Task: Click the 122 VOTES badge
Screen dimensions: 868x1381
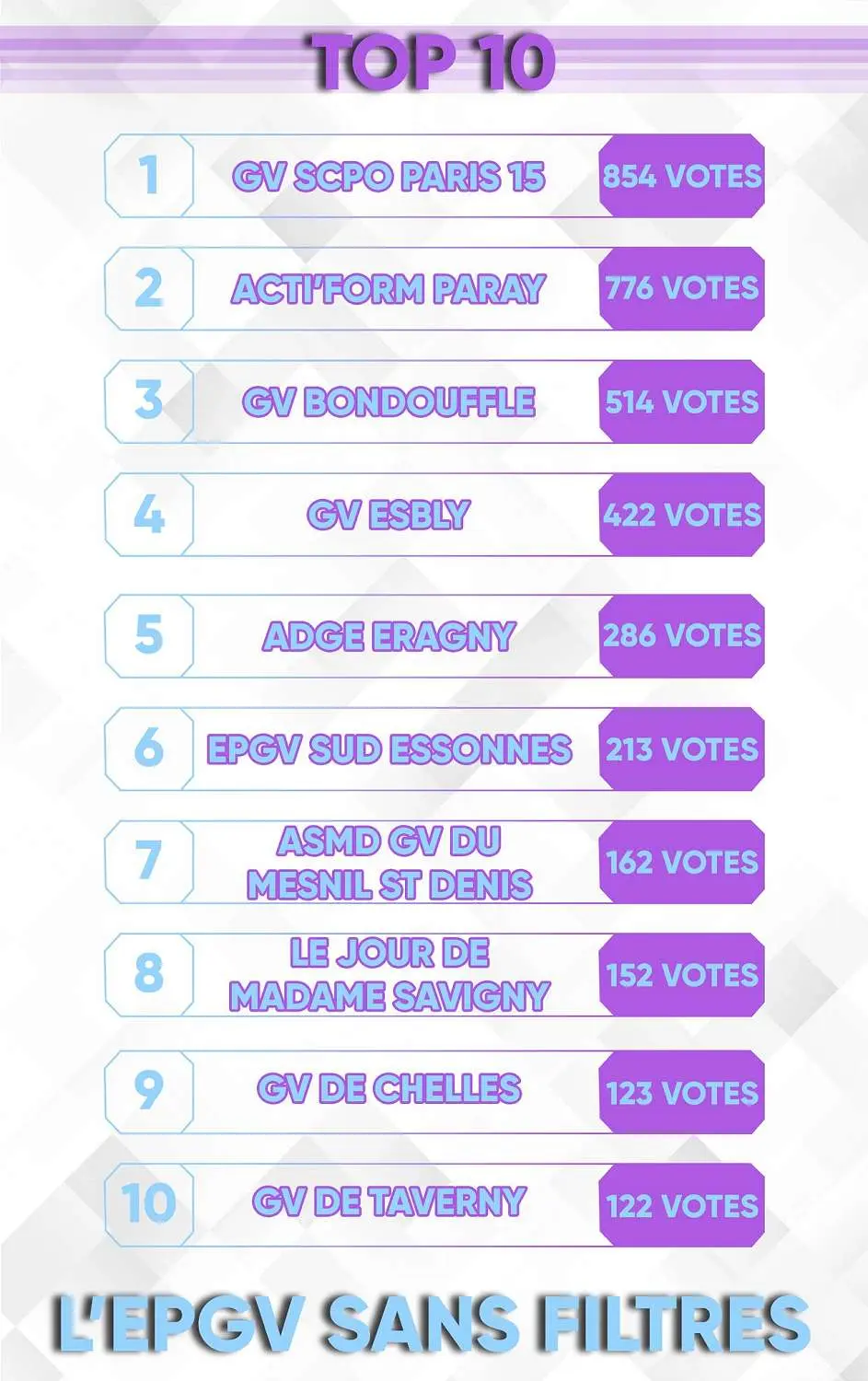Action: [x=681, y=1205]
